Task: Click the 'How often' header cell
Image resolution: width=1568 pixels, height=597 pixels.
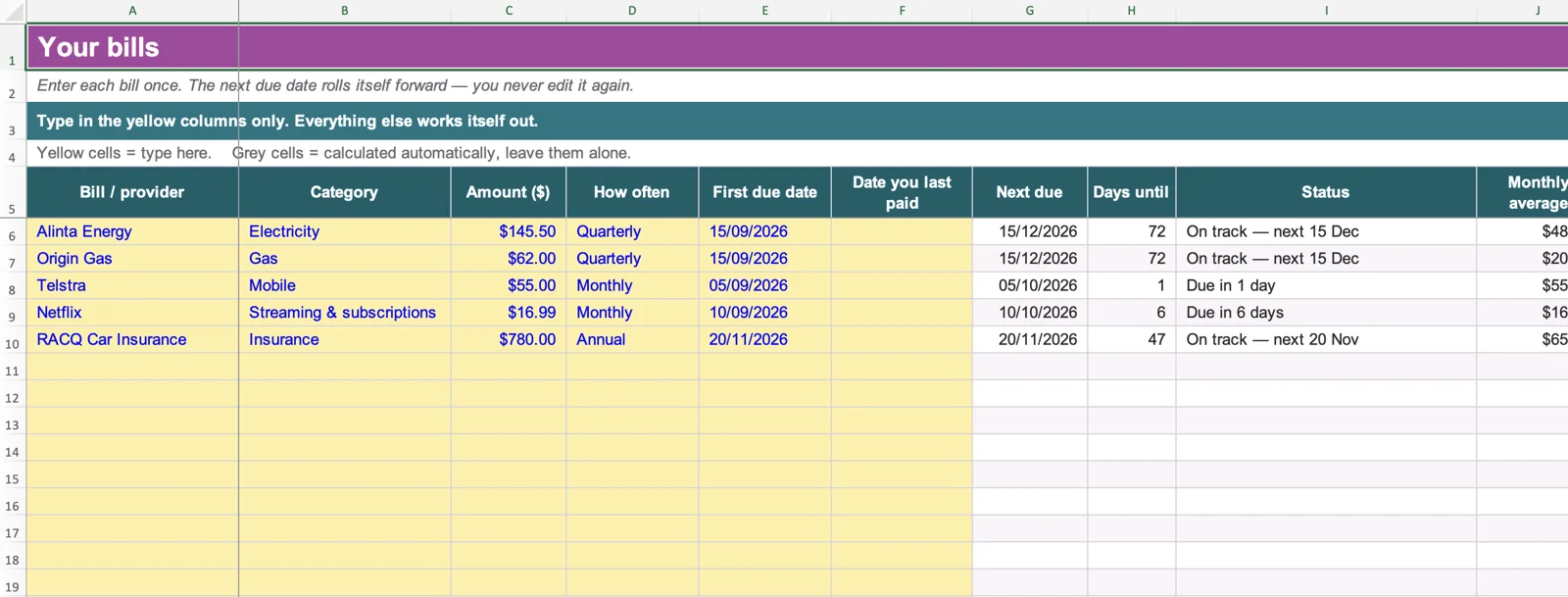Action: tap(632, 192)
